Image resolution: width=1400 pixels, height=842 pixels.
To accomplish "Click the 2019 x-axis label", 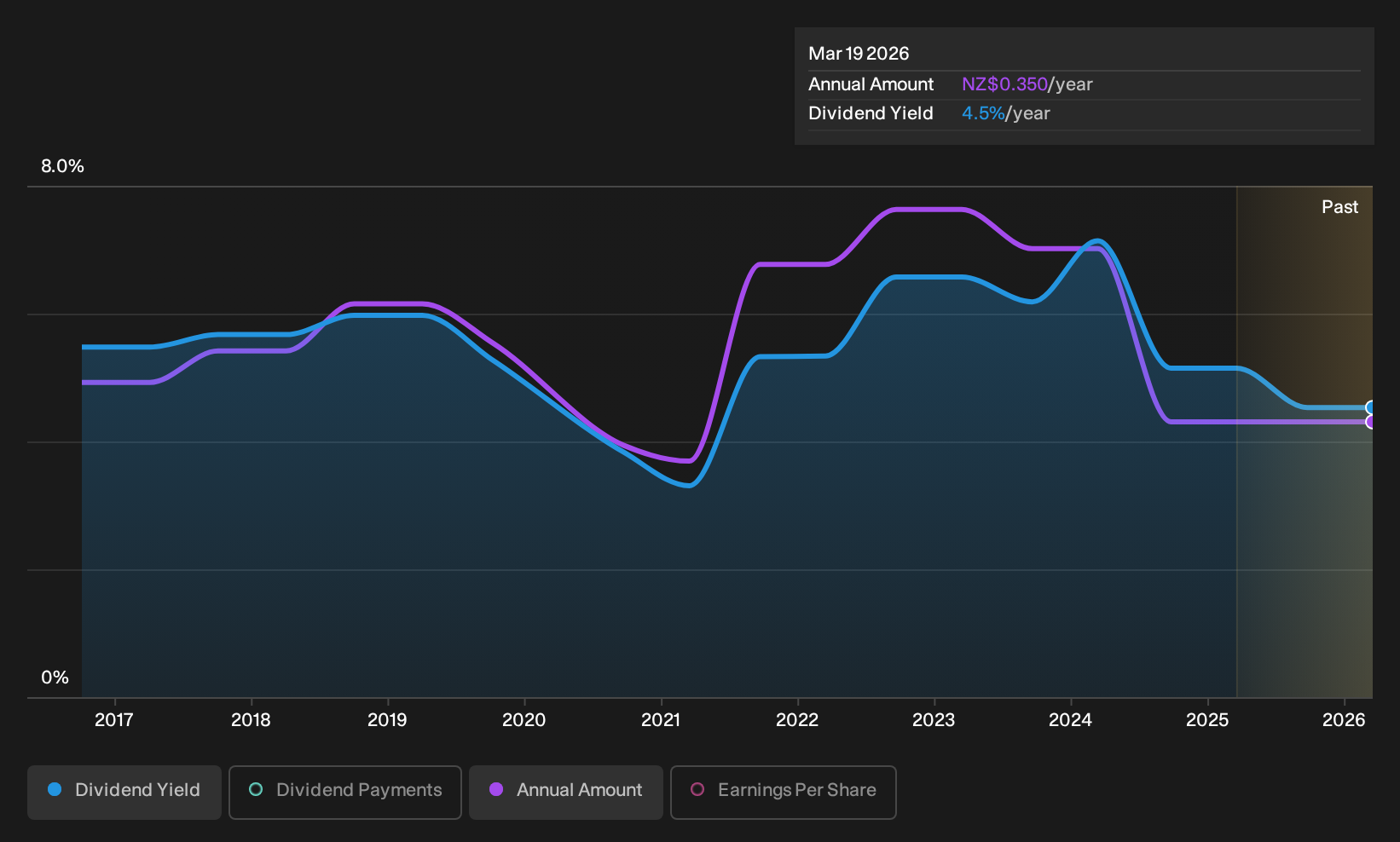I will 387,720.
